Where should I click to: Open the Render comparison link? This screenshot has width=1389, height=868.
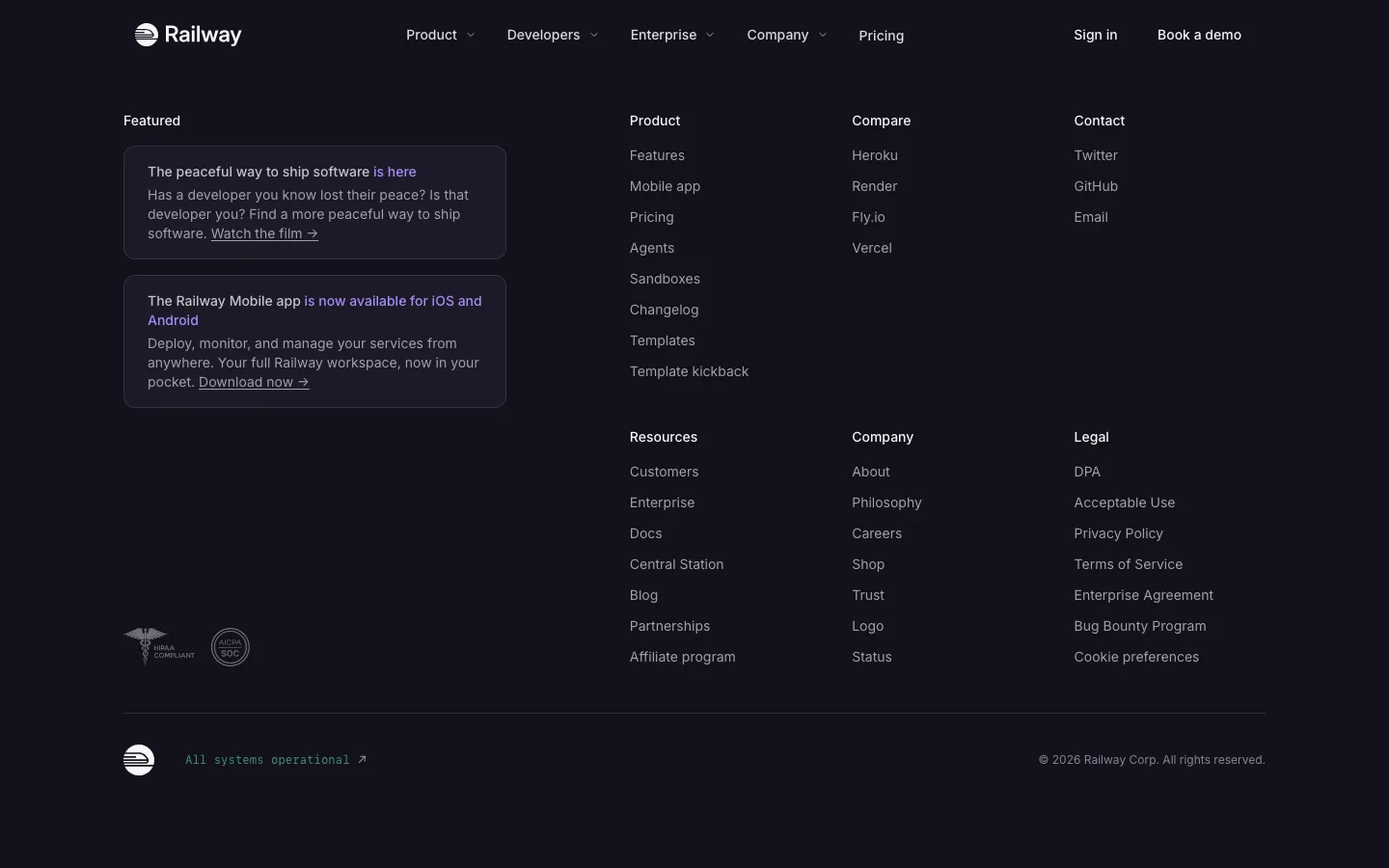point(875,186)
